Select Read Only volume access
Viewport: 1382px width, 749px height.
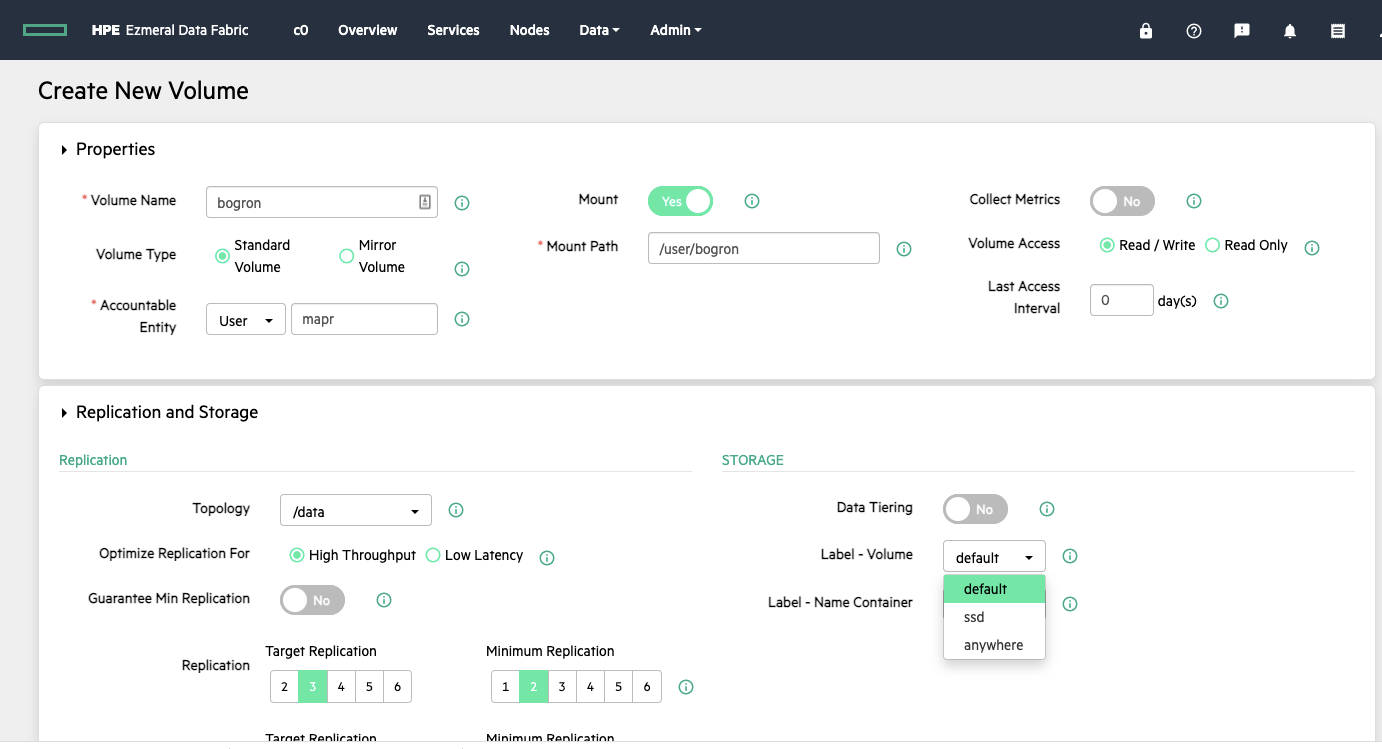pyautogui.click(x=1212, y=245)
